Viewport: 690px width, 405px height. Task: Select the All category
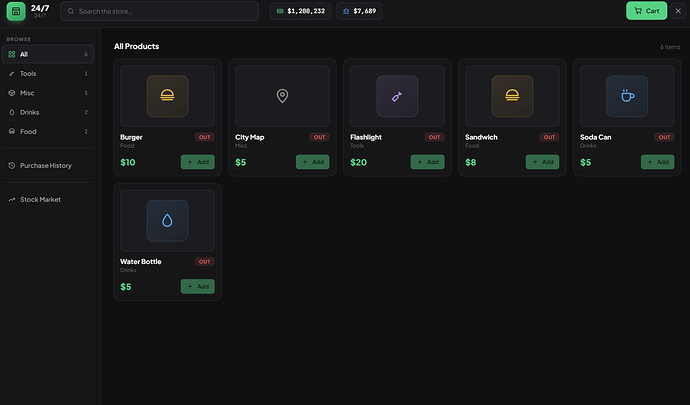point(48,54)
